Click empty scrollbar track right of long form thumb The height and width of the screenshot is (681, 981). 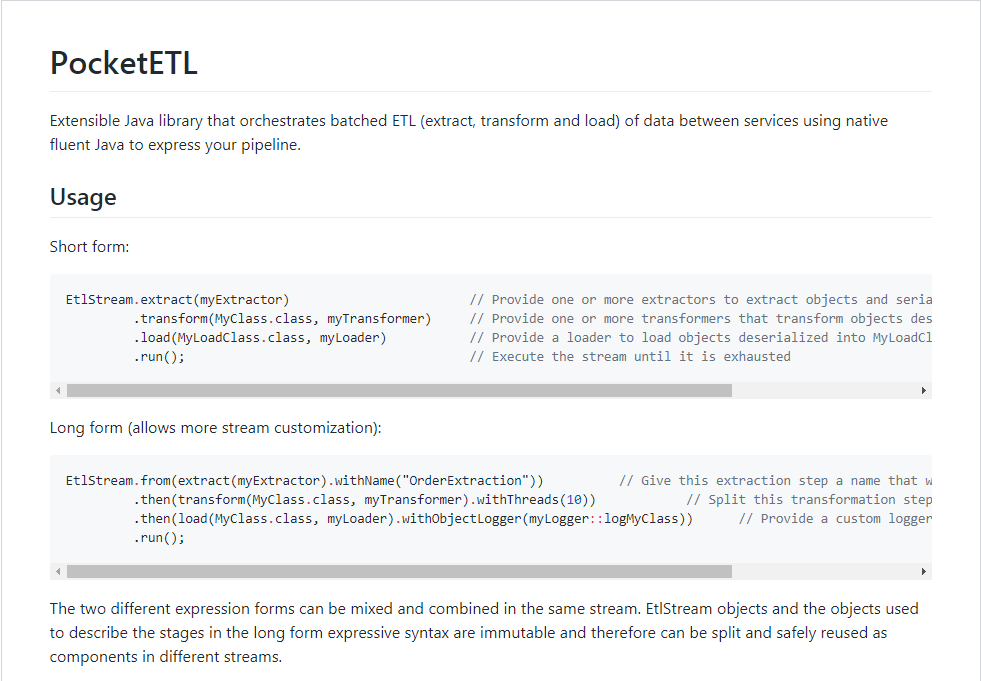pyautogui.click(x=824, y=571)
